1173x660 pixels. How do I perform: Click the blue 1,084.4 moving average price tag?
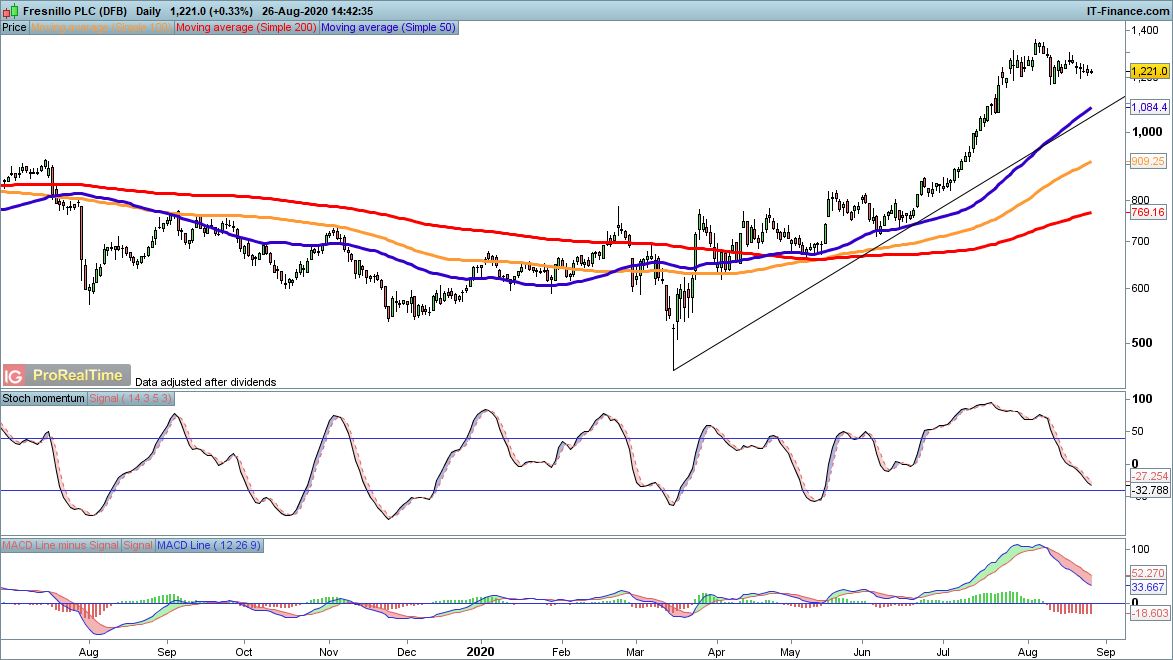[1149, 107]
